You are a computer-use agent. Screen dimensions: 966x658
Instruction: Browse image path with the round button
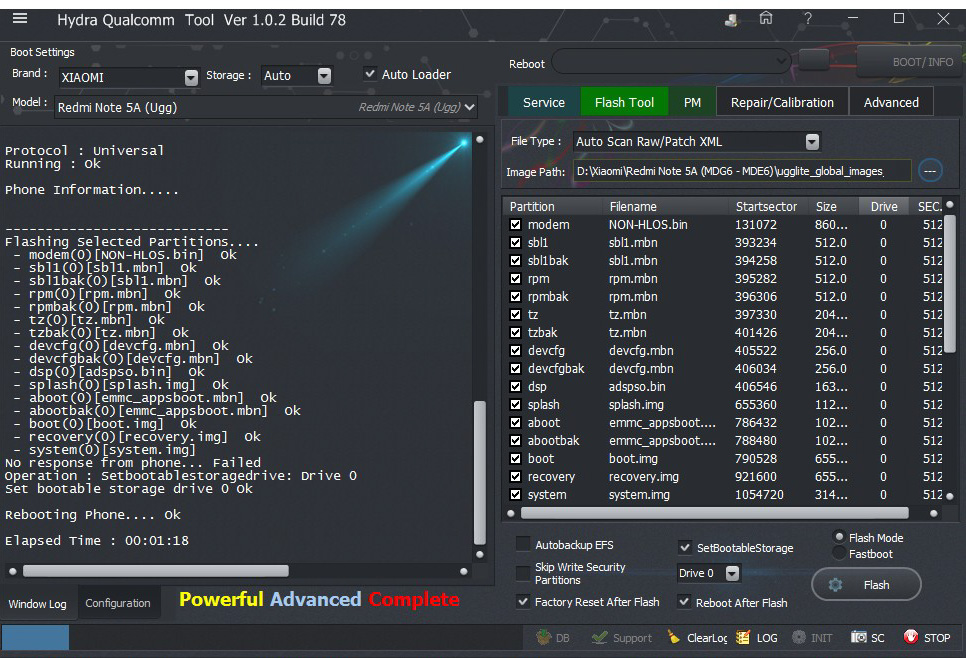tap(930, 171)
